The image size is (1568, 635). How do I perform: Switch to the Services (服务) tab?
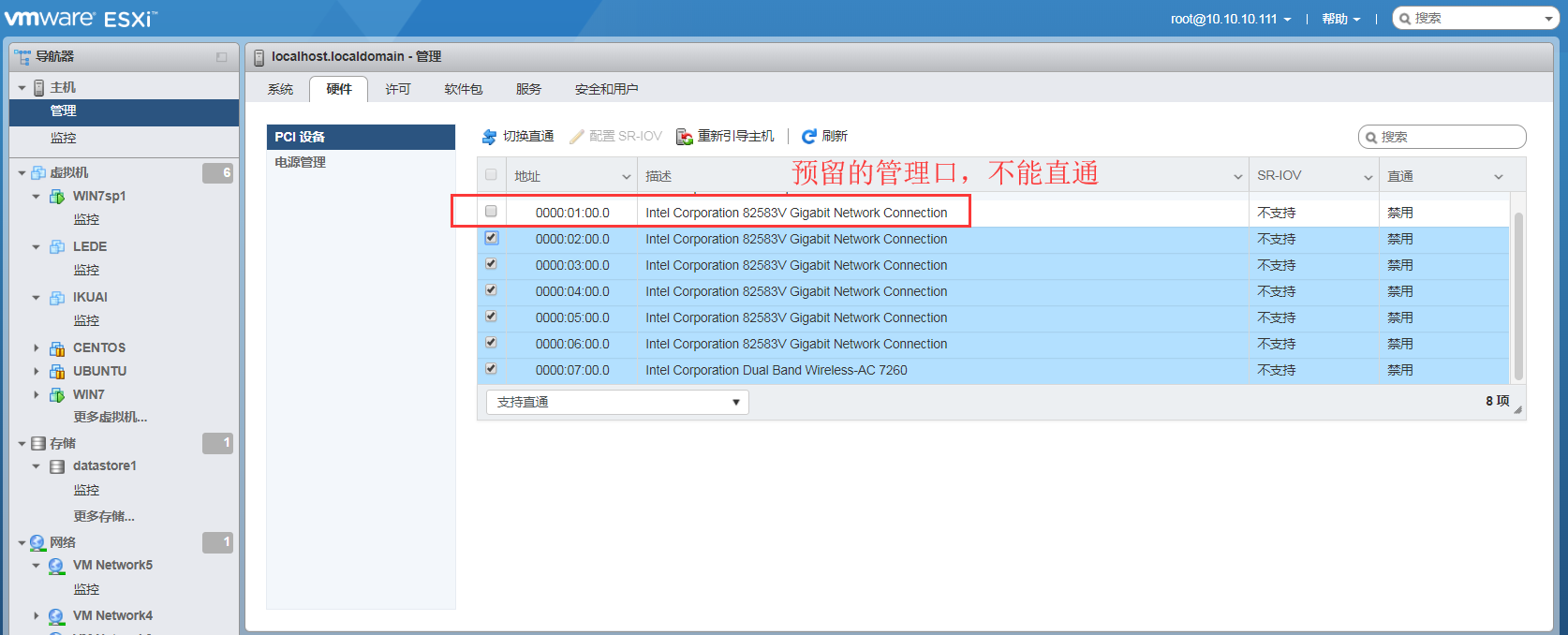pos(528,90)
